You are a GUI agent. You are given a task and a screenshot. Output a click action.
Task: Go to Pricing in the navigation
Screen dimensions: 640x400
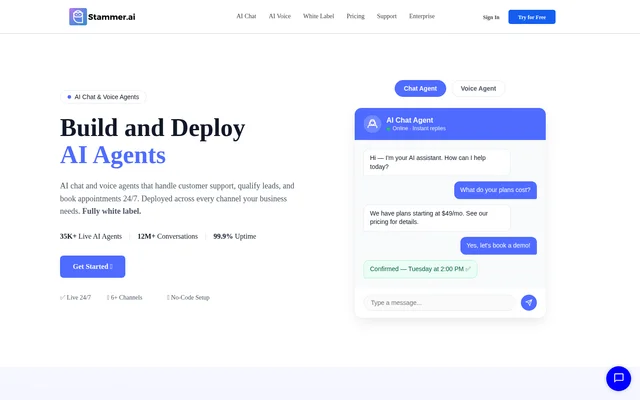pos(356,16)
